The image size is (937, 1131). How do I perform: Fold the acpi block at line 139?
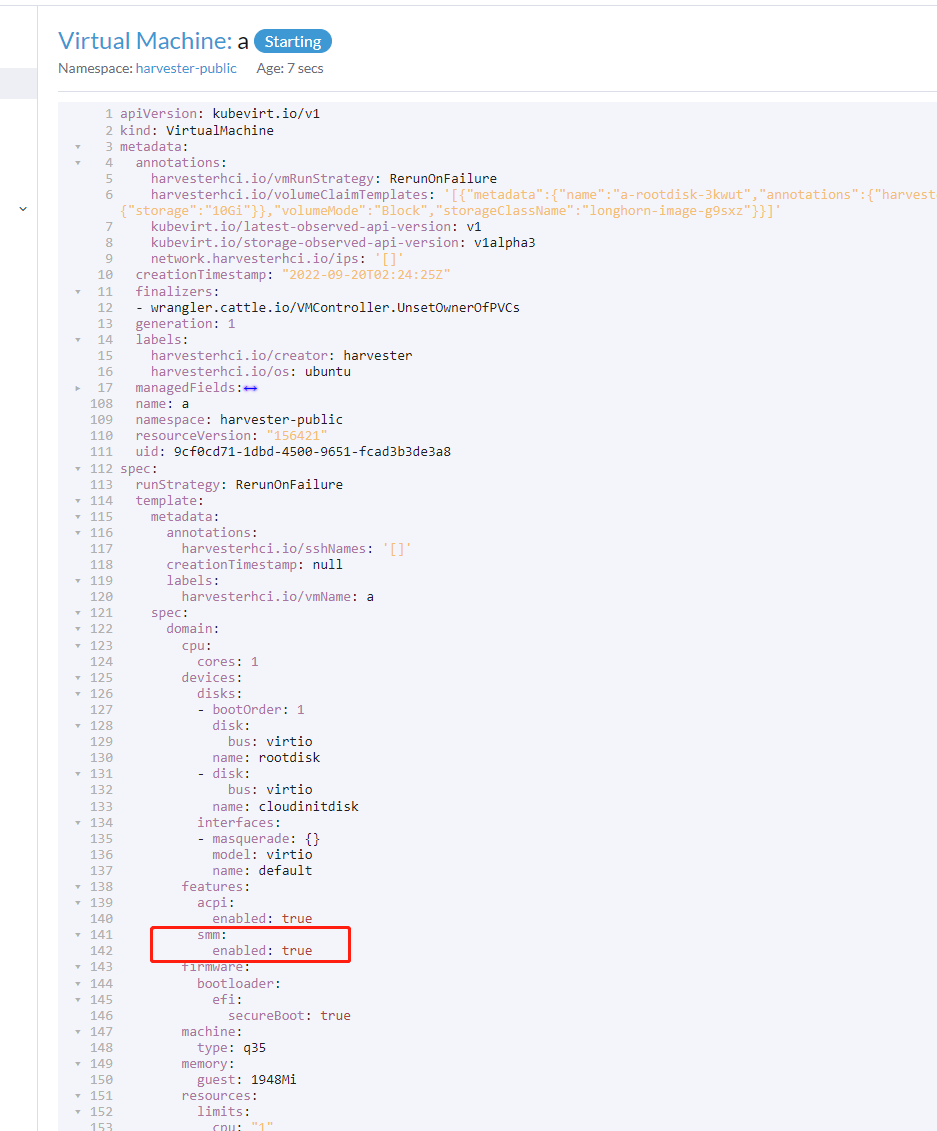[x=78, y=902]
